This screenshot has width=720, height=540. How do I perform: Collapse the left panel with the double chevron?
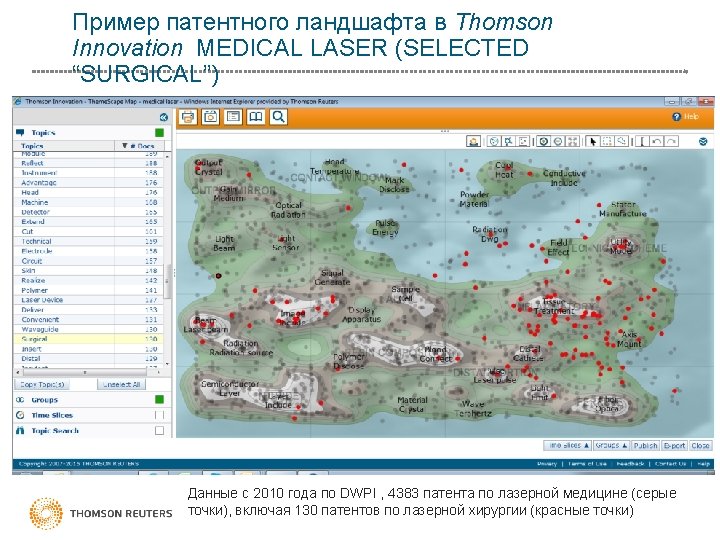click(163, 118)
